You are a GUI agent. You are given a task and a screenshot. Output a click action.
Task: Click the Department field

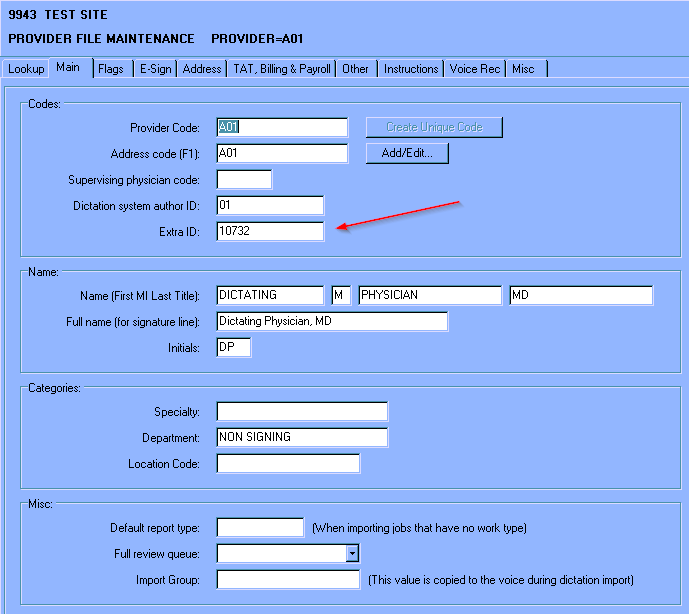(302, 437)
